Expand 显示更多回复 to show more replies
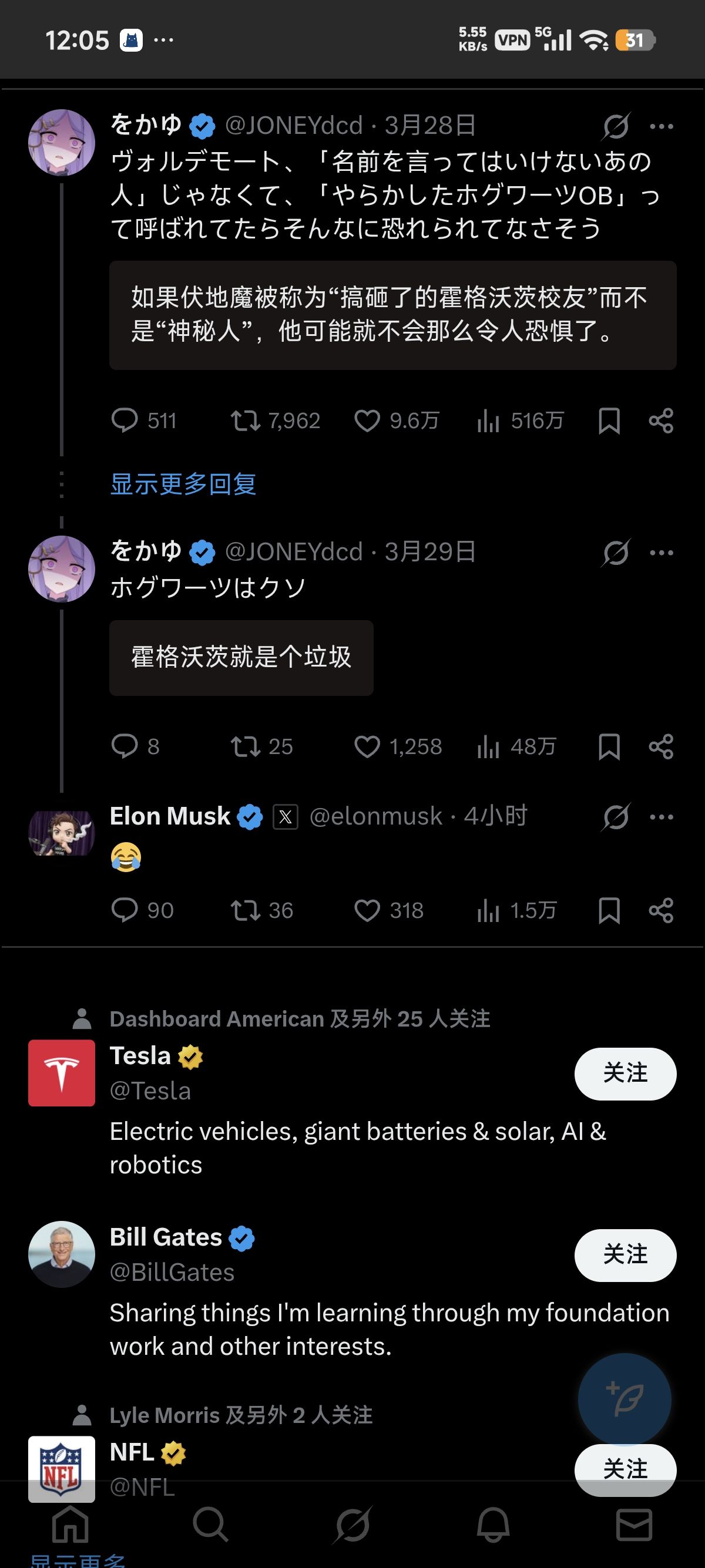Viewport: 705px width, 1568px height. click(x=183, y=484)
